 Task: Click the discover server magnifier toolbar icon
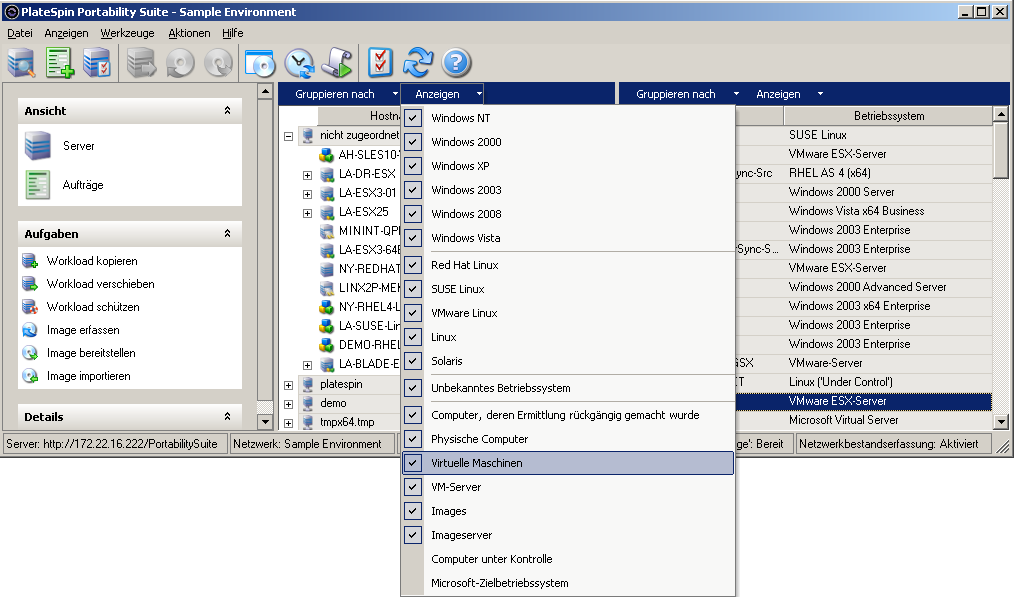pyautogui.click(x=22, y=63)
